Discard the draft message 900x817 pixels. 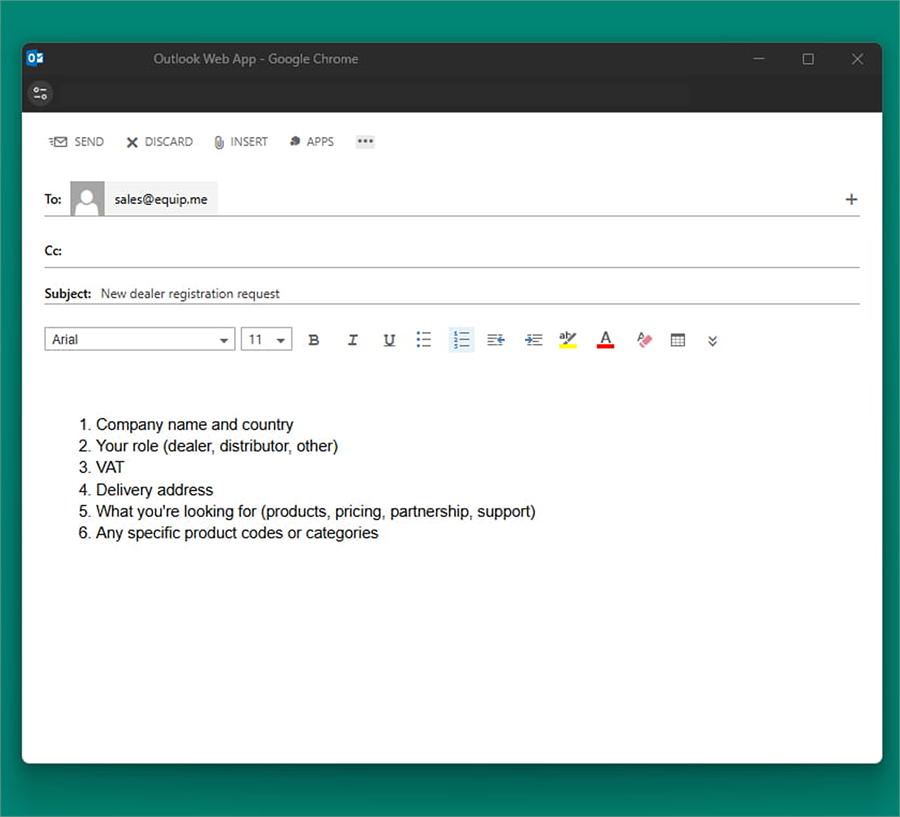(160, 142)
